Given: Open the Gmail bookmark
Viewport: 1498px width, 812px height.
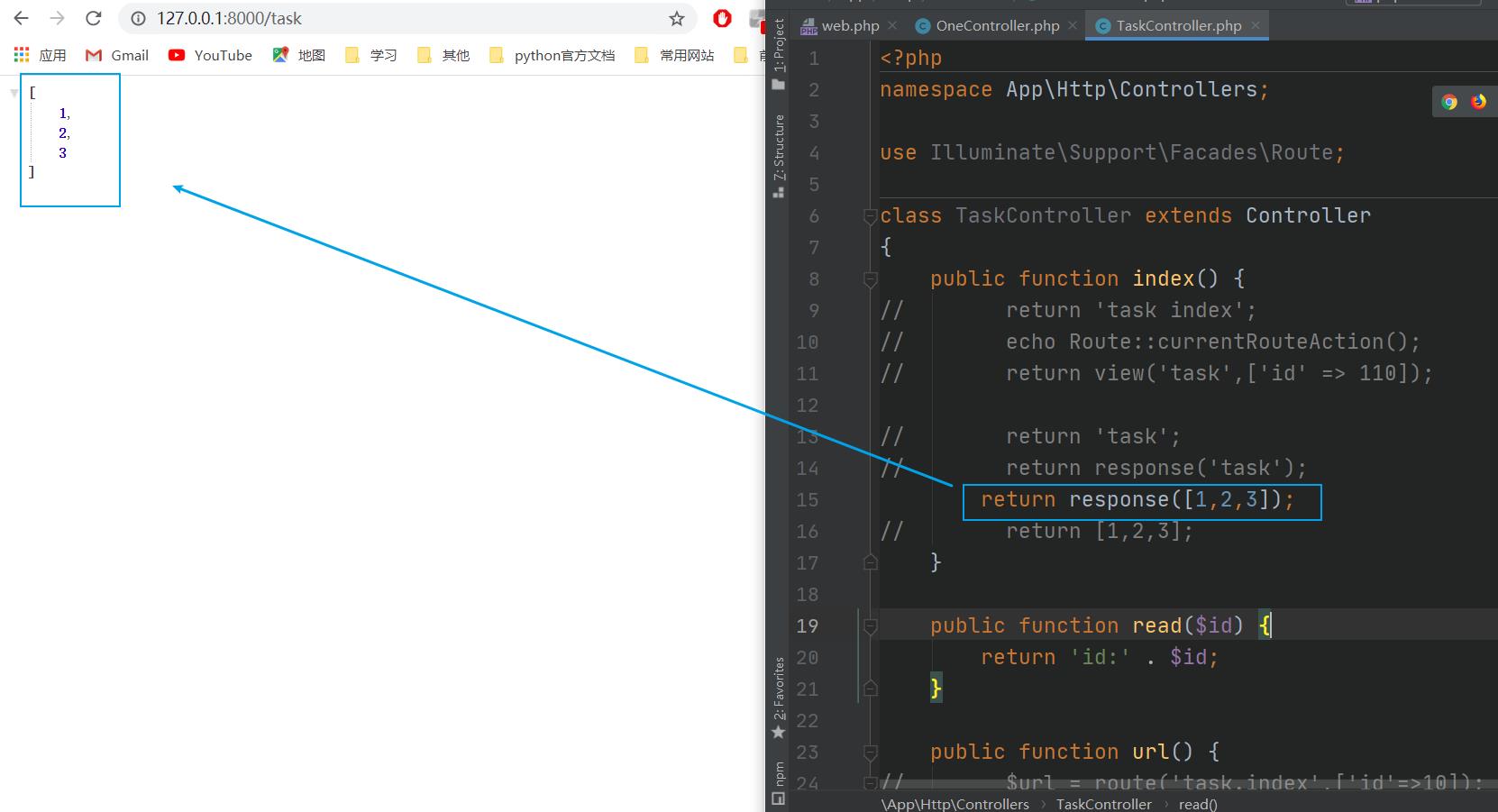Looking at the screenshot, I should coord(117,55).
